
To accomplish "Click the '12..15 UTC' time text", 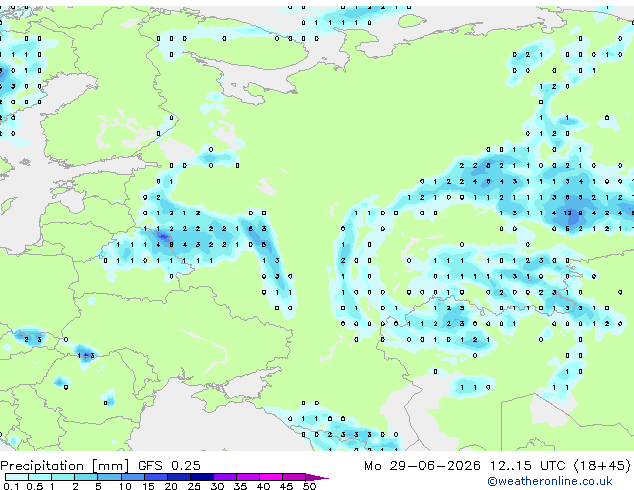I will (527, 466).
